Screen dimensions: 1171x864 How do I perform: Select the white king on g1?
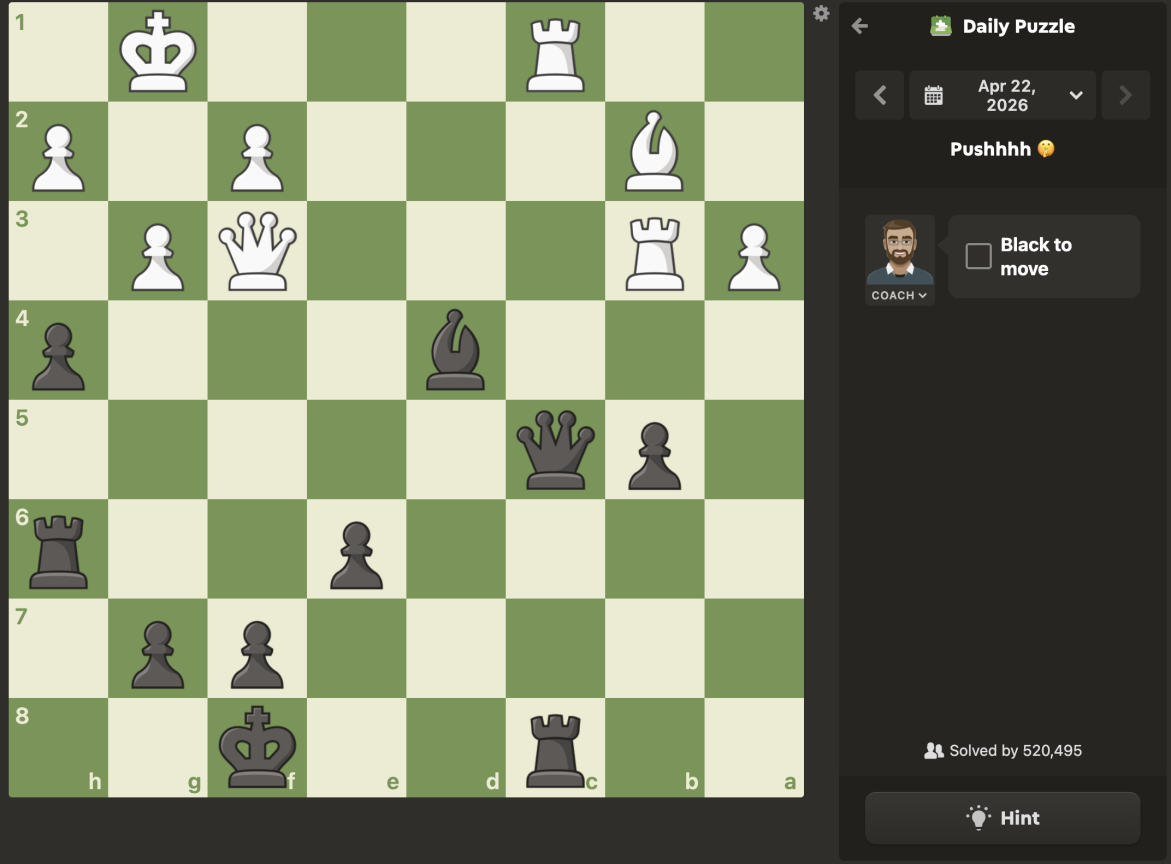pyautogui.click(x=158, y=52)
